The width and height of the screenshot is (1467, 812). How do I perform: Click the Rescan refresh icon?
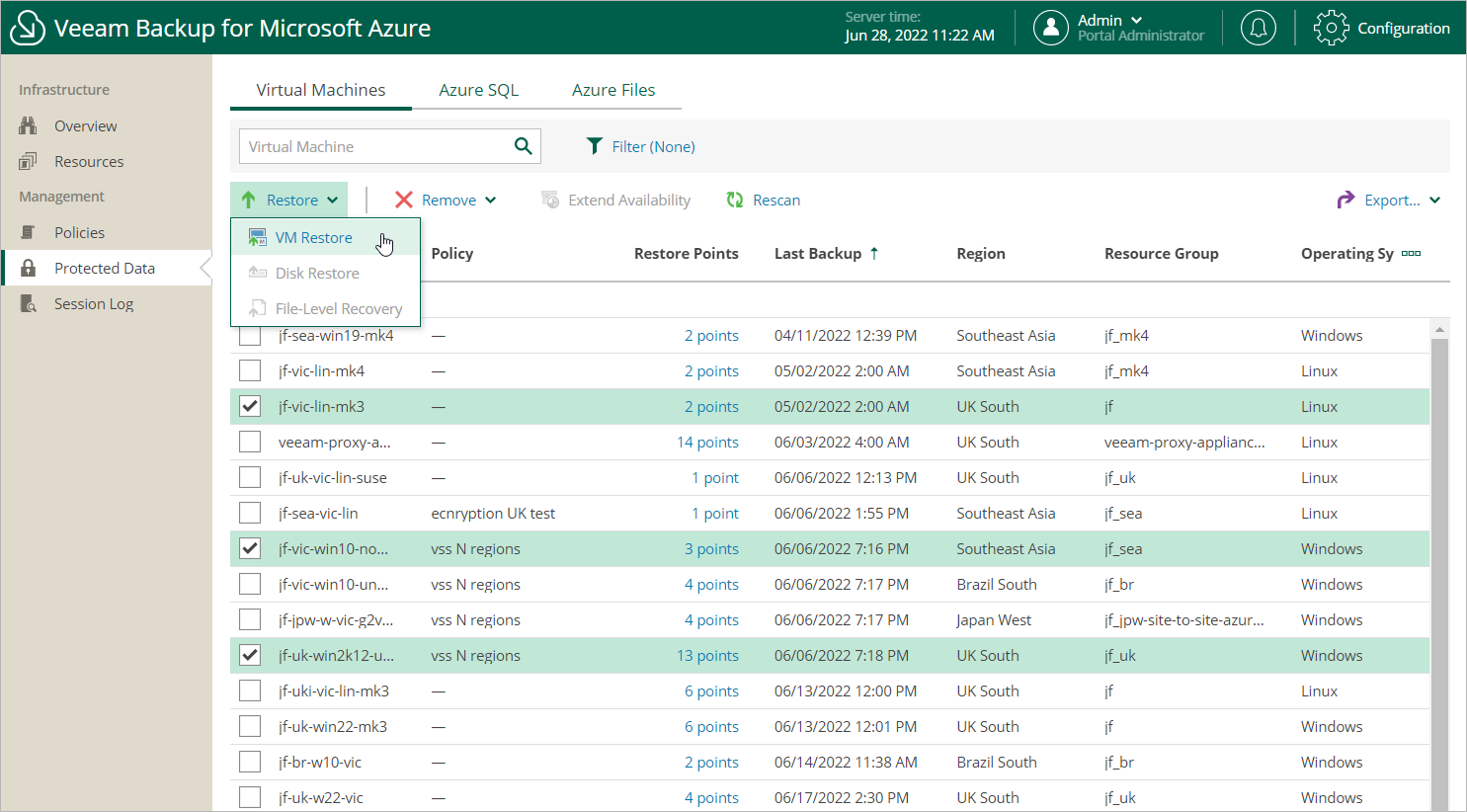735,200
